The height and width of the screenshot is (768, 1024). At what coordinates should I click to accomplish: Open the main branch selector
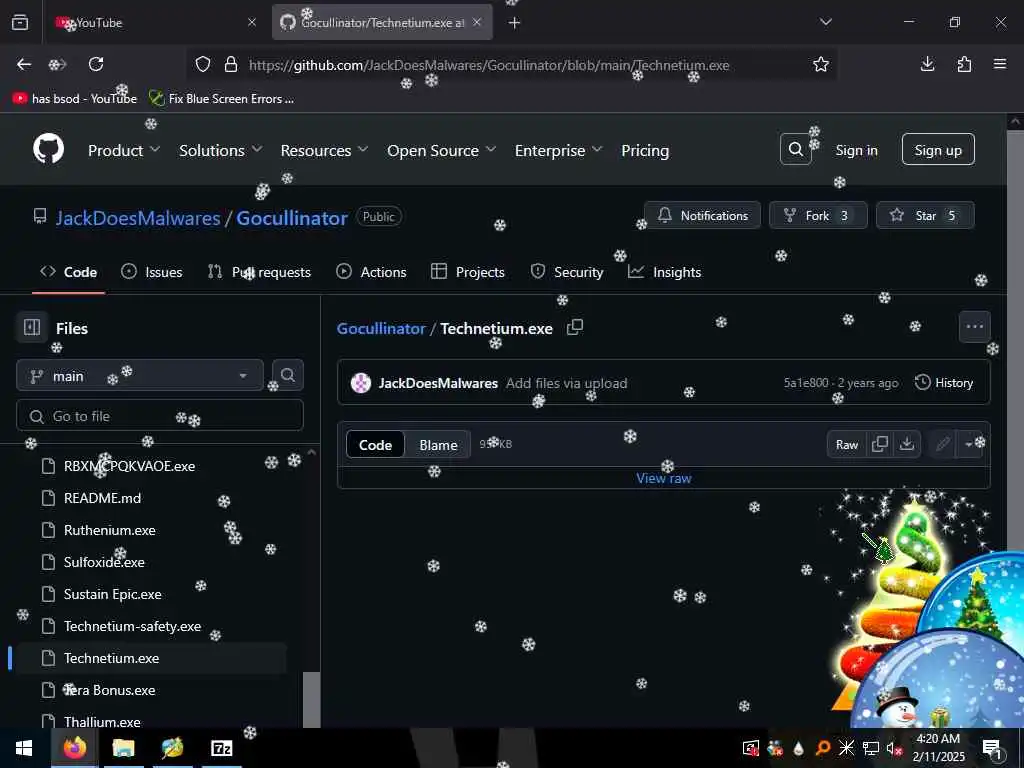140,376
